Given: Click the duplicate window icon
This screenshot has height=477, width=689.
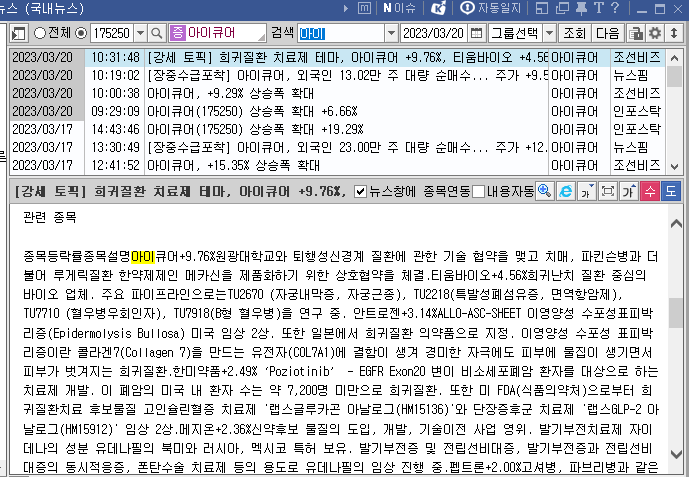Looking at the screenshot, I should [x=562, y=8].
